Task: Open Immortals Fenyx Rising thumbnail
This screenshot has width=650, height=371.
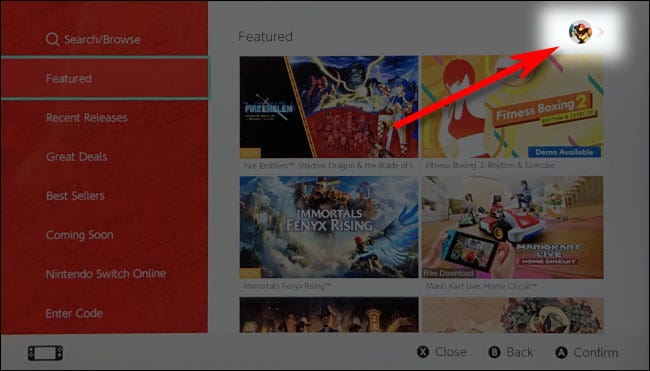Action: pyautogui.click(x=329, y=227)
